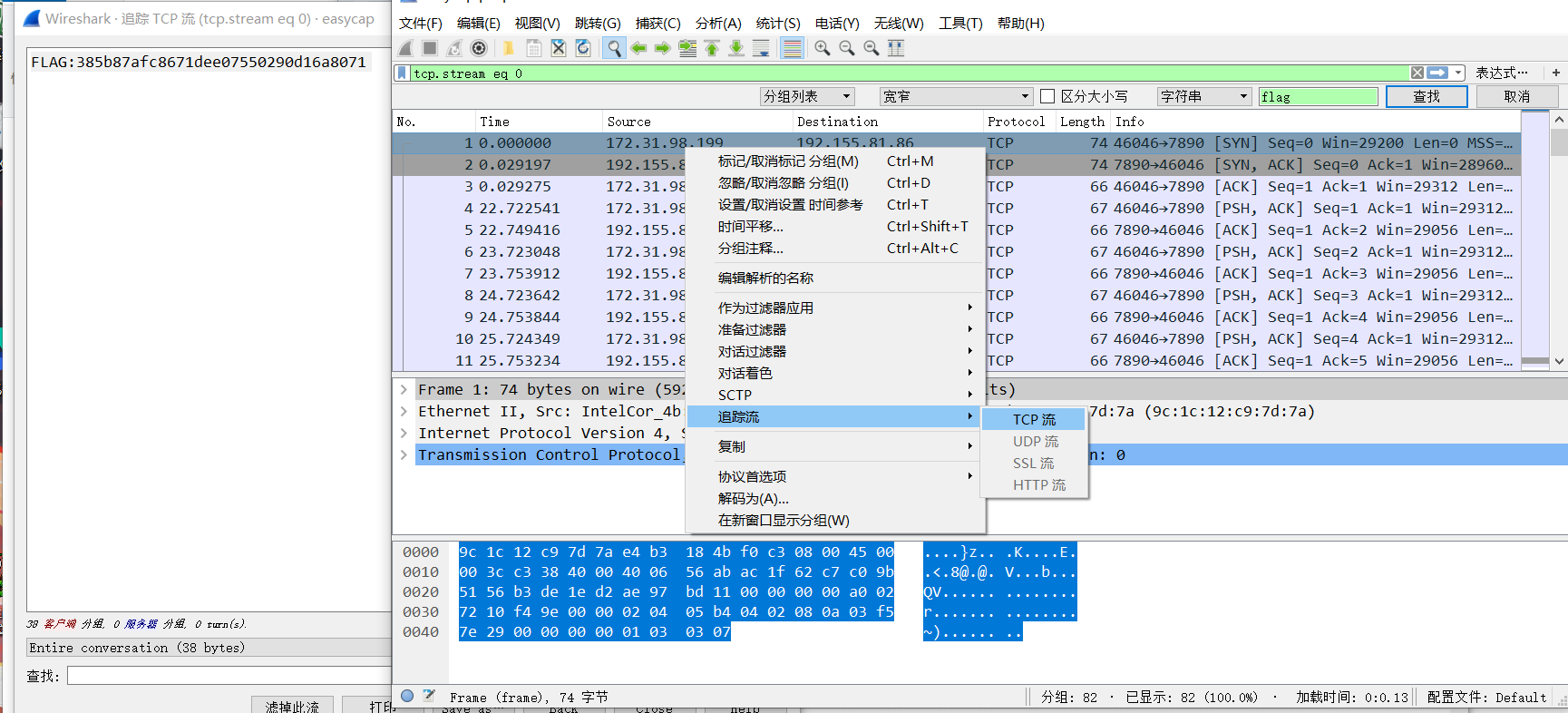Open the Statistics menu
The width and height of the screenshot is (1568, 713).
(x=778, y=23)
